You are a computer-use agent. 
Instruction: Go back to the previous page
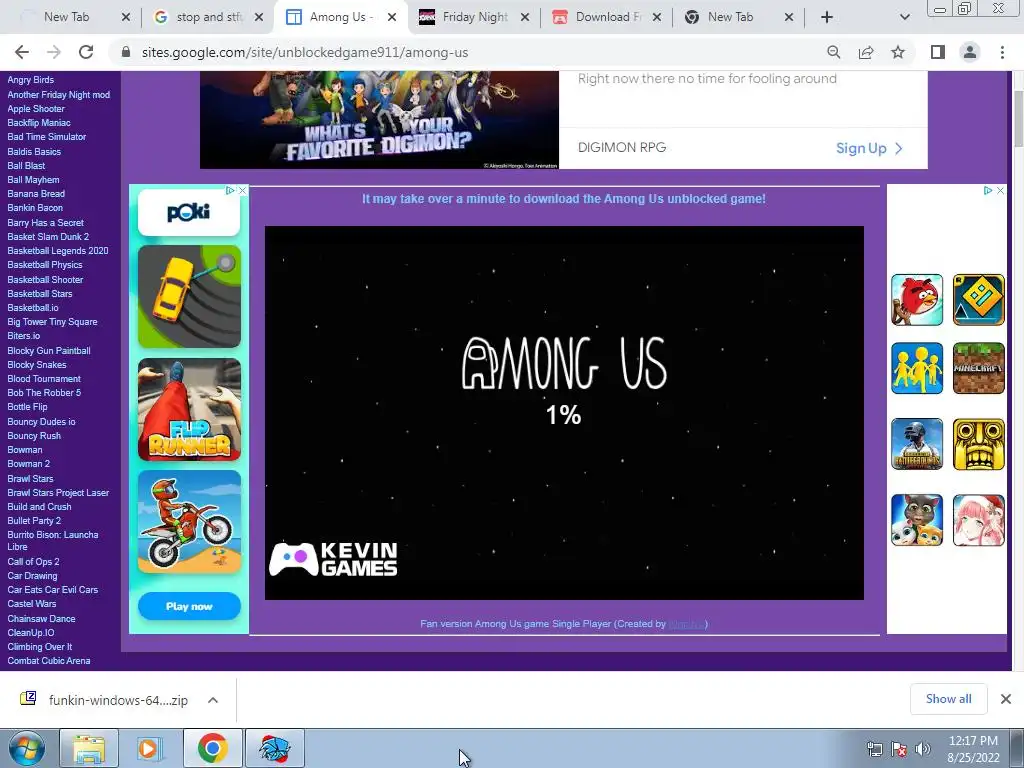(22, 52)
